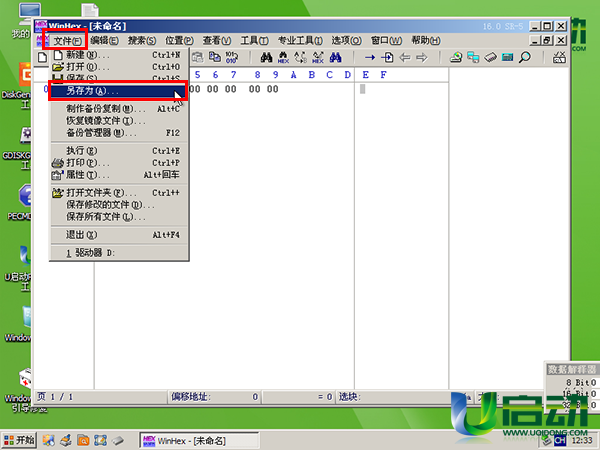Click the New file icon in the toolbar
This screenshot has width=600, height=450.
coord(42,58)
